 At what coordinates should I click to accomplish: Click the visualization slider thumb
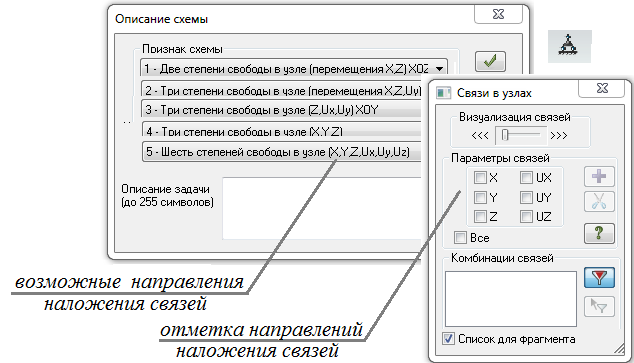[505, 135]
